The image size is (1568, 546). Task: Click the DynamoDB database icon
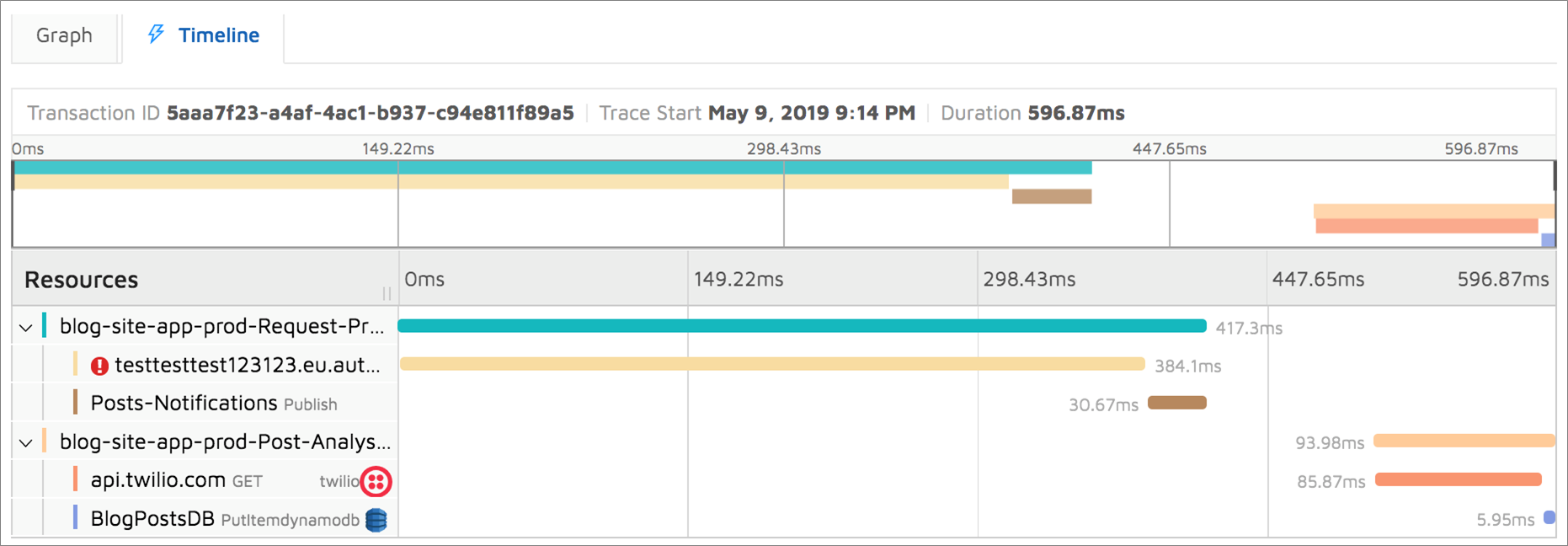click(376, 520)
